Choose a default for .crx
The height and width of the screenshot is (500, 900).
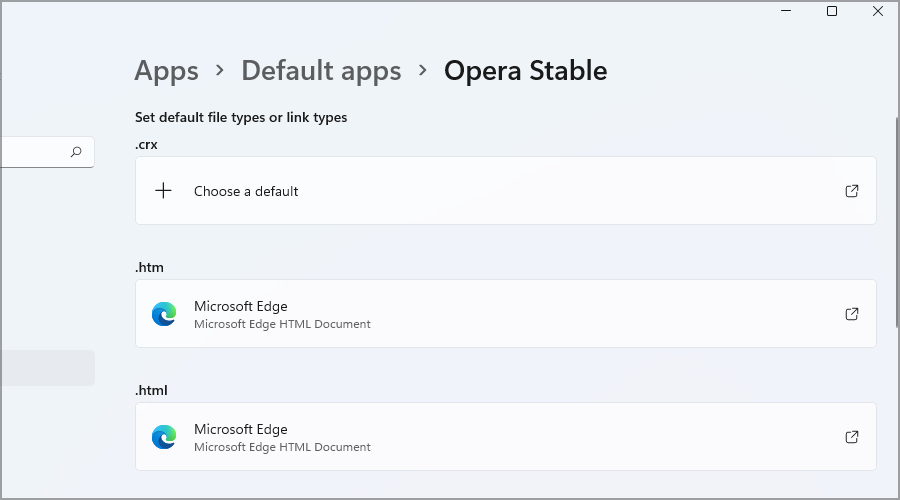point(506,191)
